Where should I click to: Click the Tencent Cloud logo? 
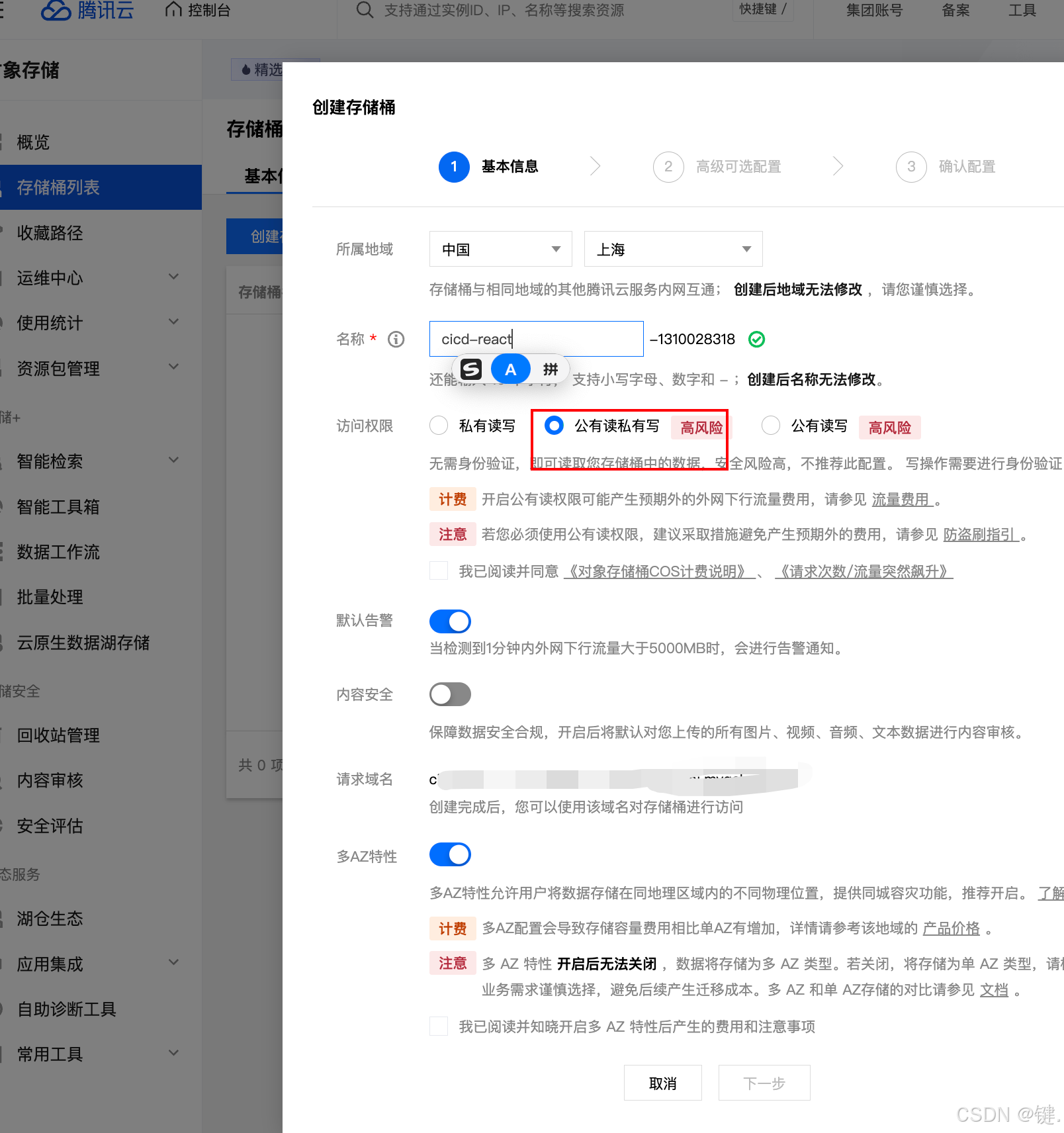pos(86,10)
